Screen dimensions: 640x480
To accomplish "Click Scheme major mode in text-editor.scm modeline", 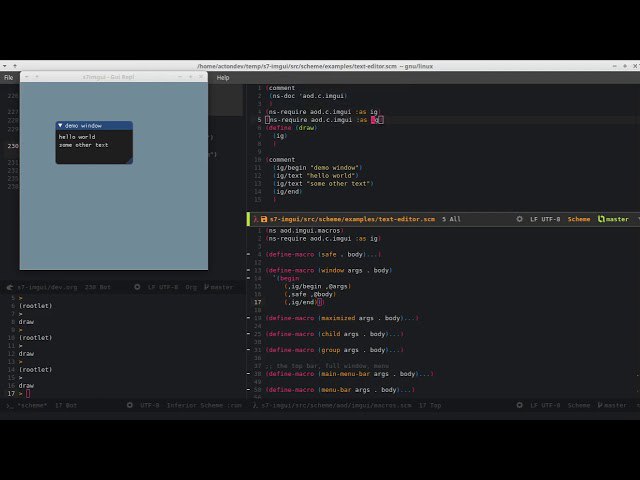I will (x=579, y=219).
